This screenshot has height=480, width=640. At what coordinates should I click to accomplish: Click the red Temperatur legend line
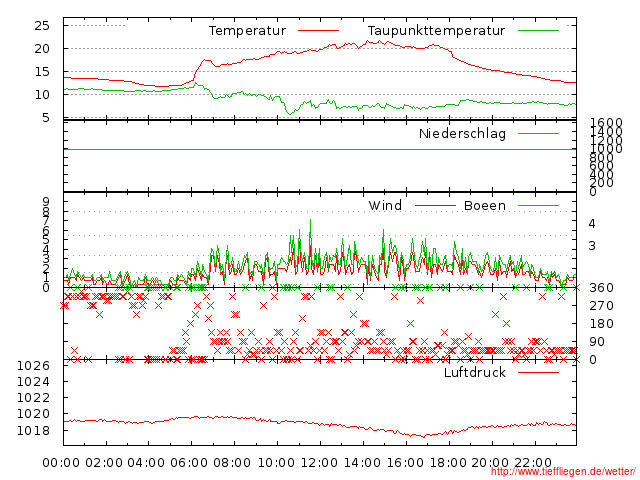tap(318, 31)
